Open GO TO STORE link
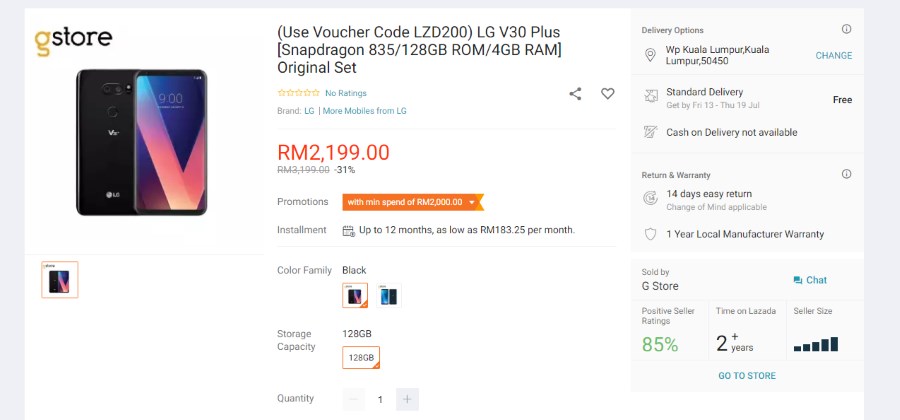The height and width of the screenshot is (420, 900). click(747, 376)
